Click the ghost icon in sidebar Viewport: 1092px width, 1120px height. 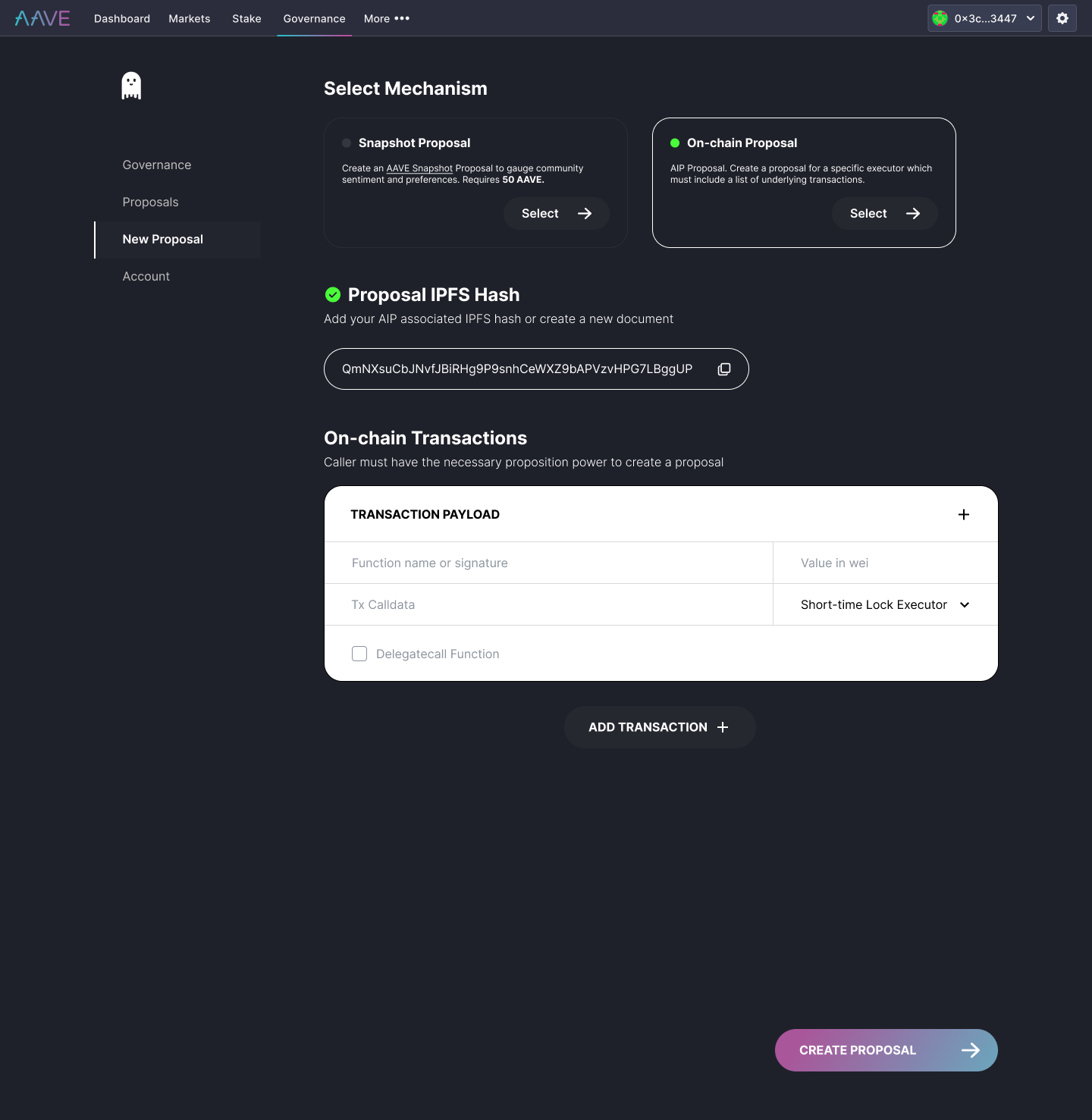[x=131, y=86]
